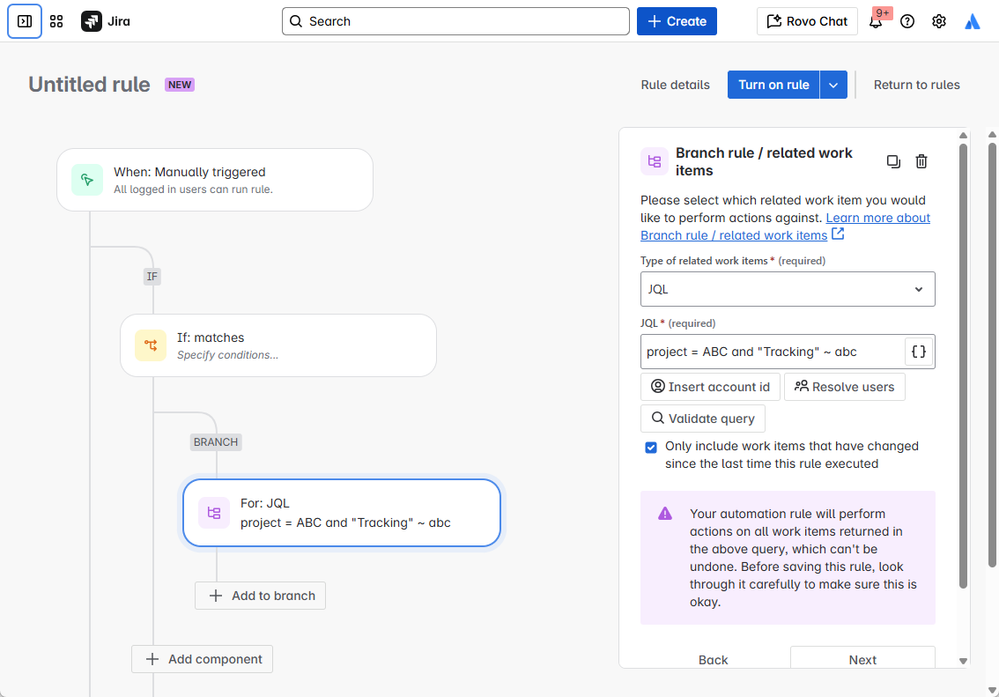Open Rule details

coord(675,85)
